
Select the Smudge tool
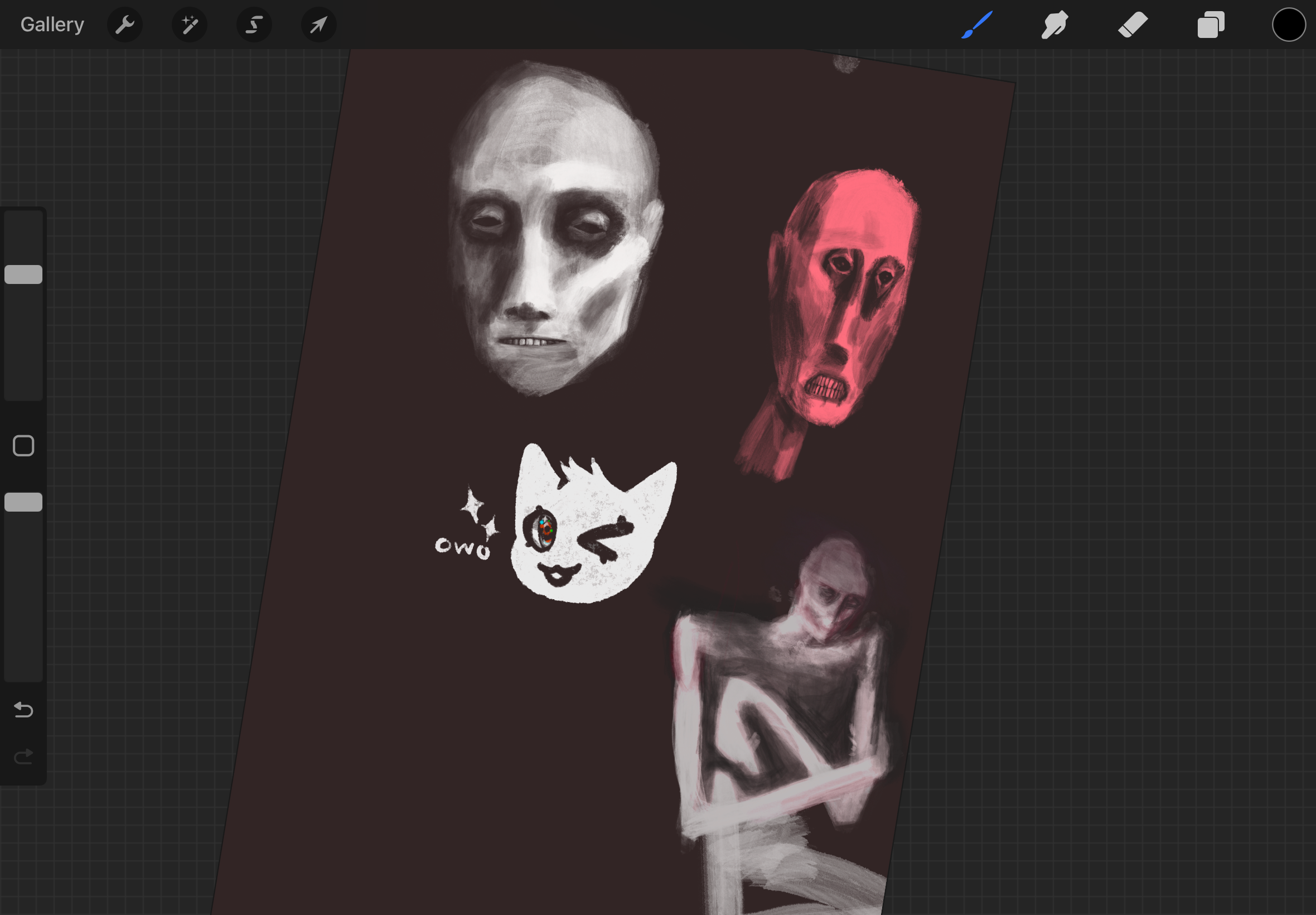(x=1054, y=25)
